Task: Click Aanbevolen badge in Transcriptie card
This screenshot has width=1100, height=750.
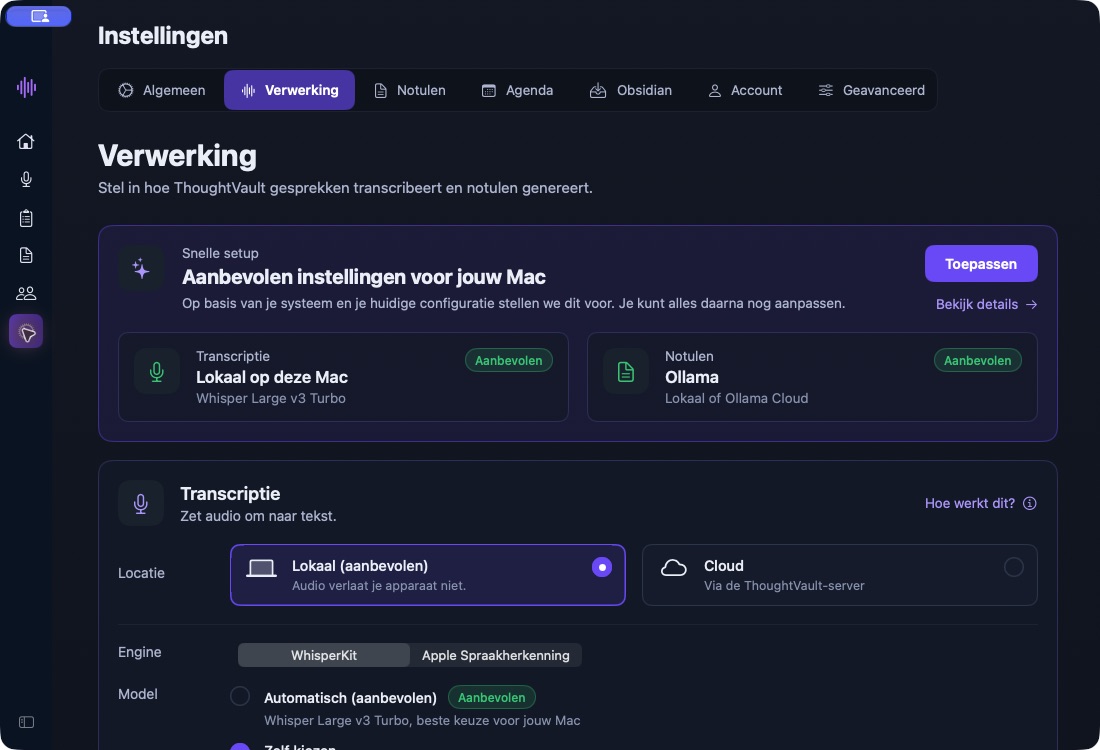Action: click(509, 361)
